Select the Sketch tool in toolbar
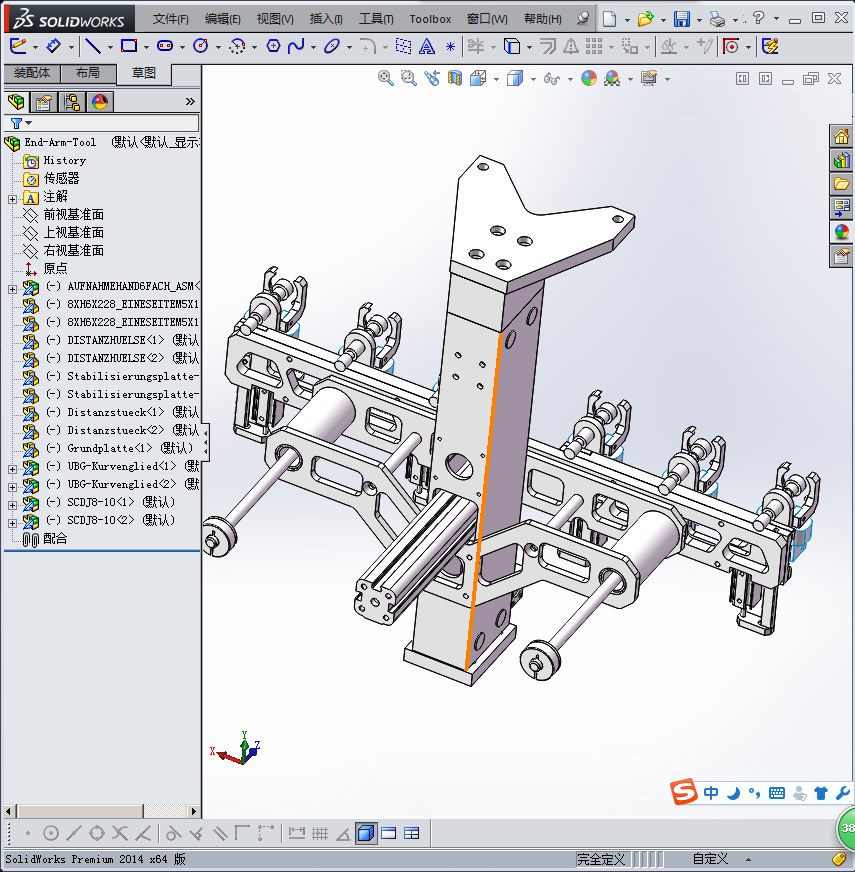Viewport: 855px width, 872px height. [18, 46]
